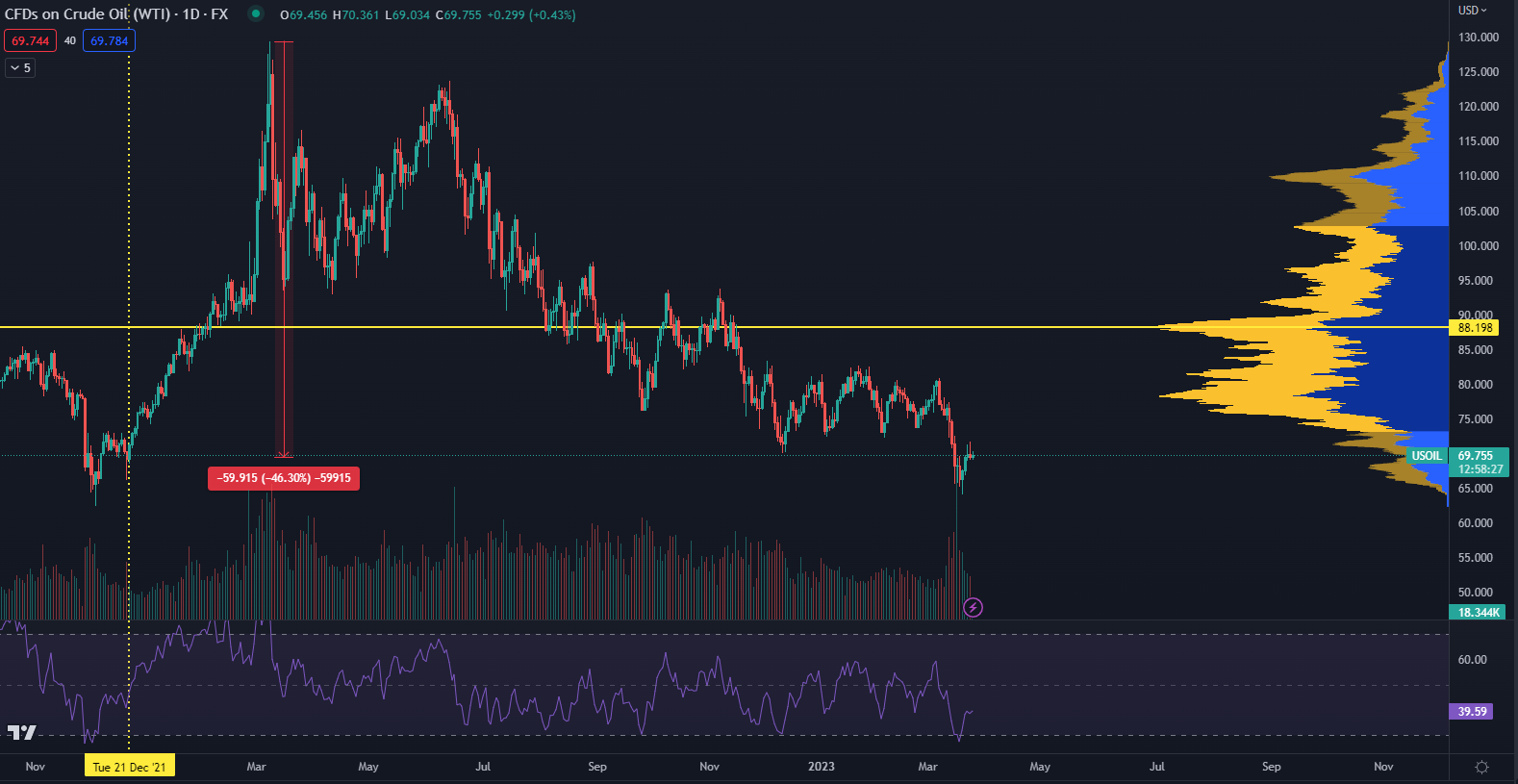Open chart settings gear icon
Image resolution: width=1518 pixels, height=784 pixels.
point(1481,767)
